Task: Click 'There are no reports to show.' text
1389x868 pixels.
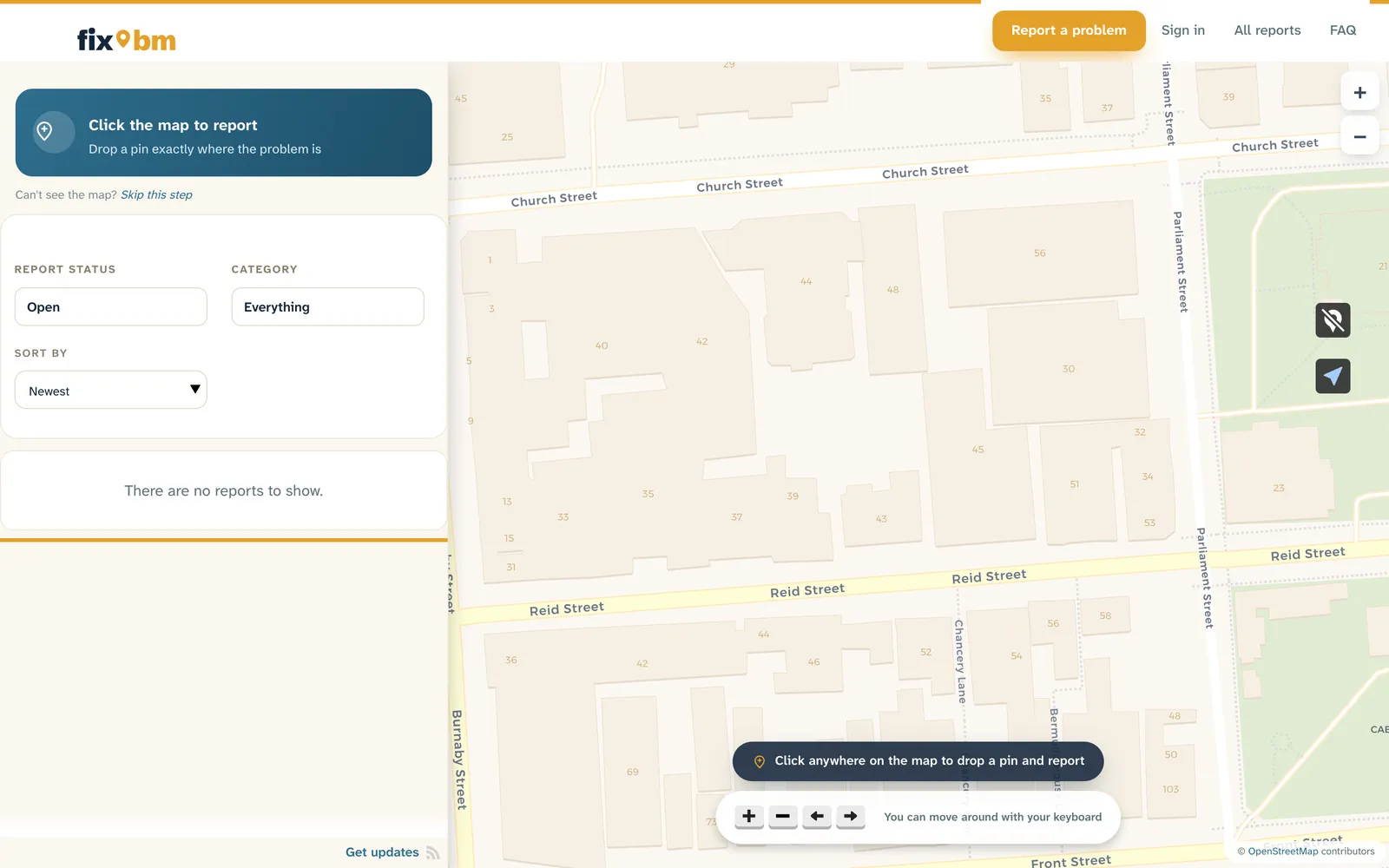Action: point(224,491)
